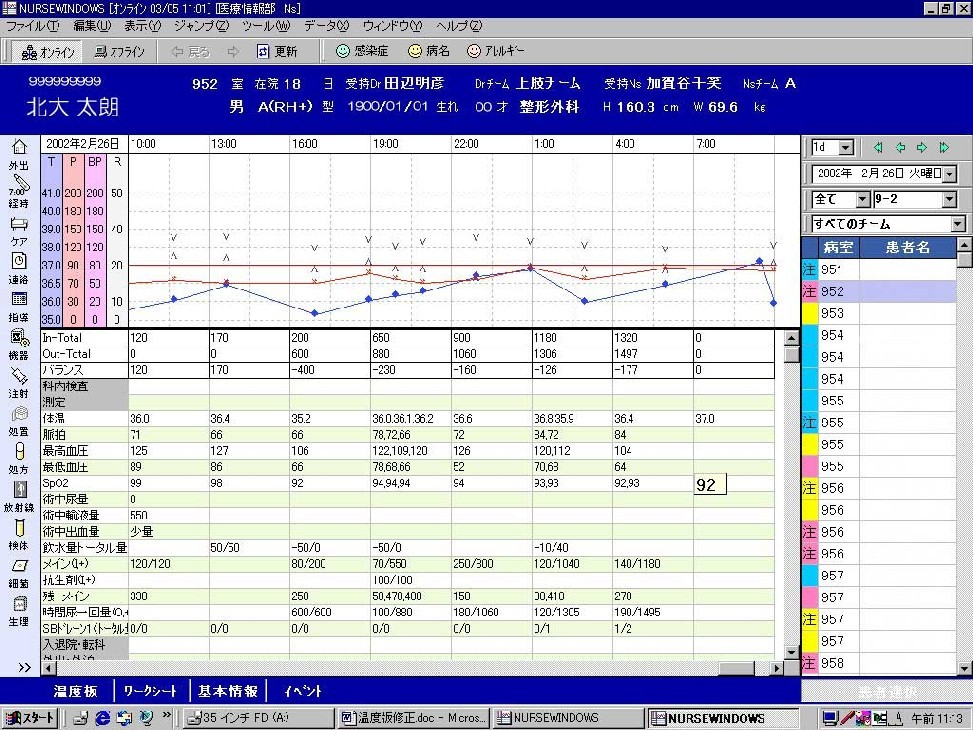
Task: Switch to 基本情報 tab
Action: [228, 691]
